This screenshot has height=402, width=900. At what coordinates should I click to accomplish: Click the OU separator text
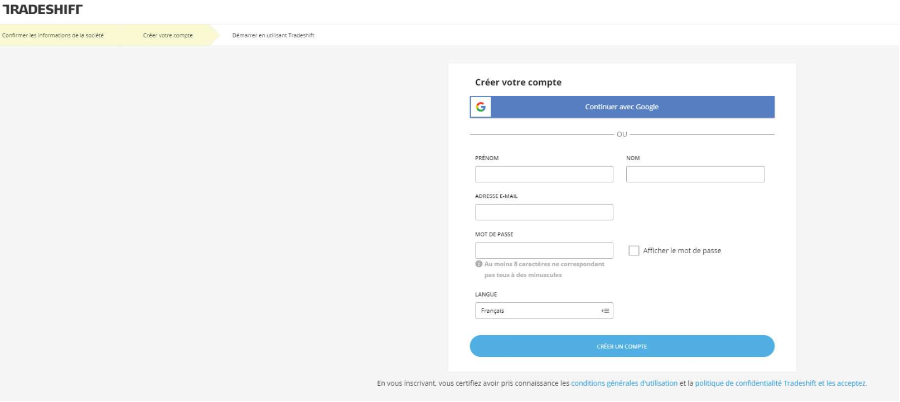[x=622, y=134]
